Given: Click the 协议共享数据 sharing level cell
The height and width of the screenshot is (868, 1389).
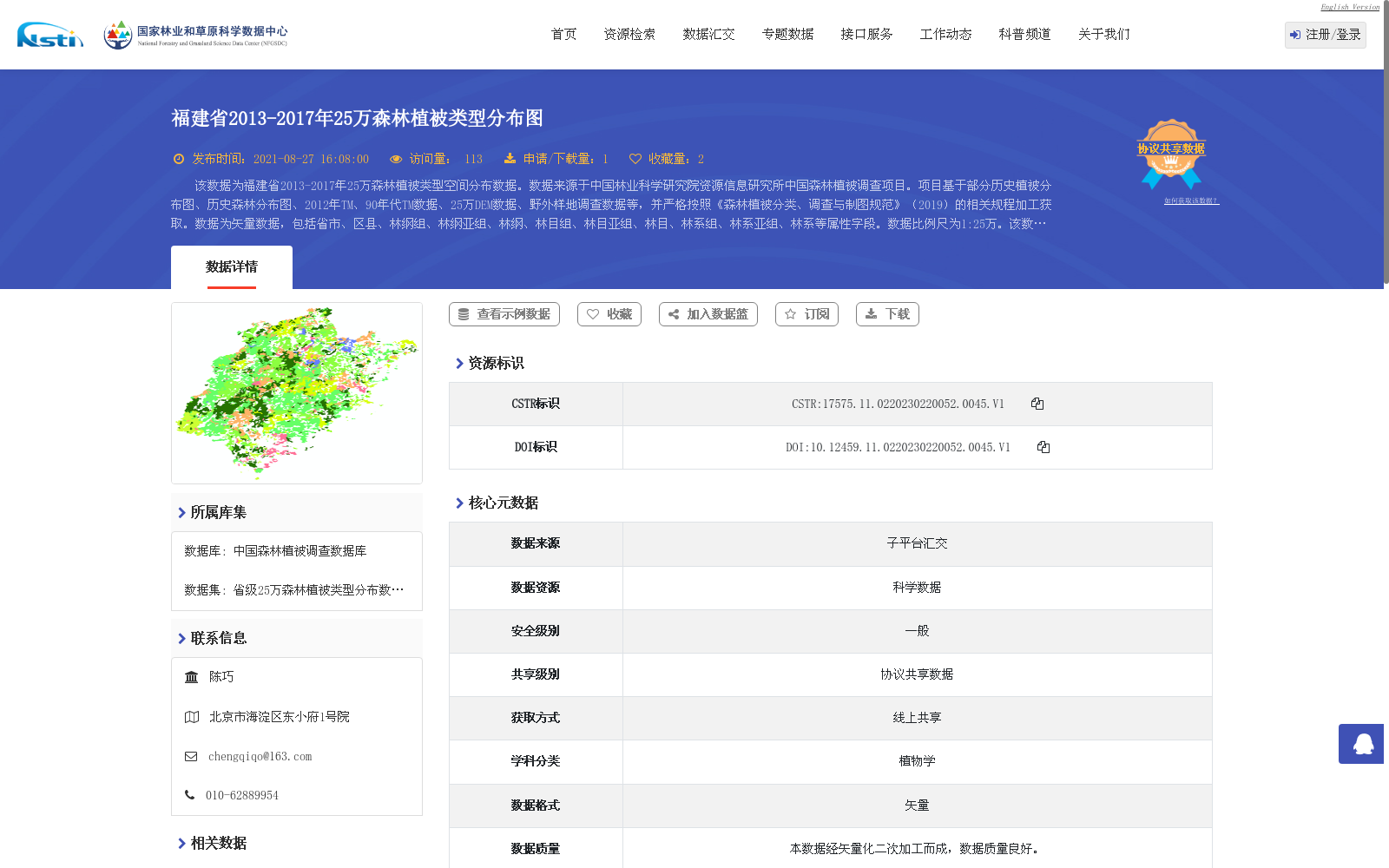Looking at the screenshot, I should 918,674.
